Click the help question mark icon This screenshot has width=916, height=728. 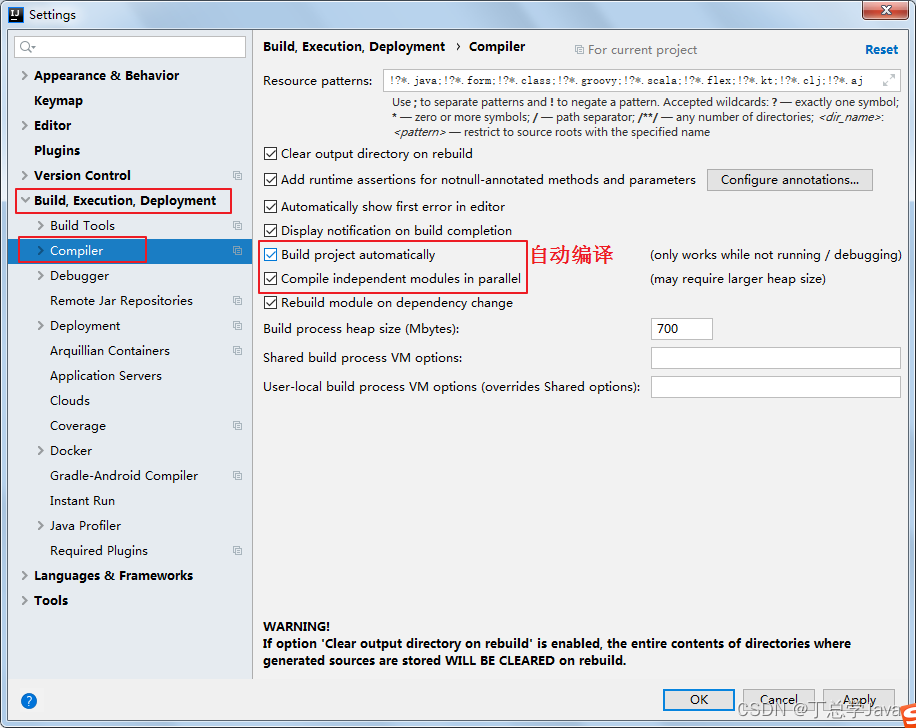(29, 701)
